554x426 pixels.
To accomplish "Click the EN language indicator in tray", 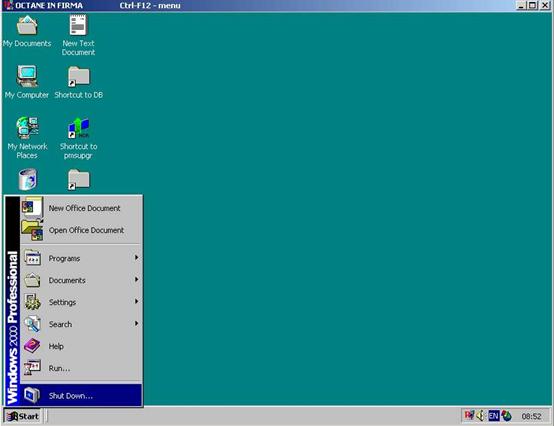I will tap(494, 416).
